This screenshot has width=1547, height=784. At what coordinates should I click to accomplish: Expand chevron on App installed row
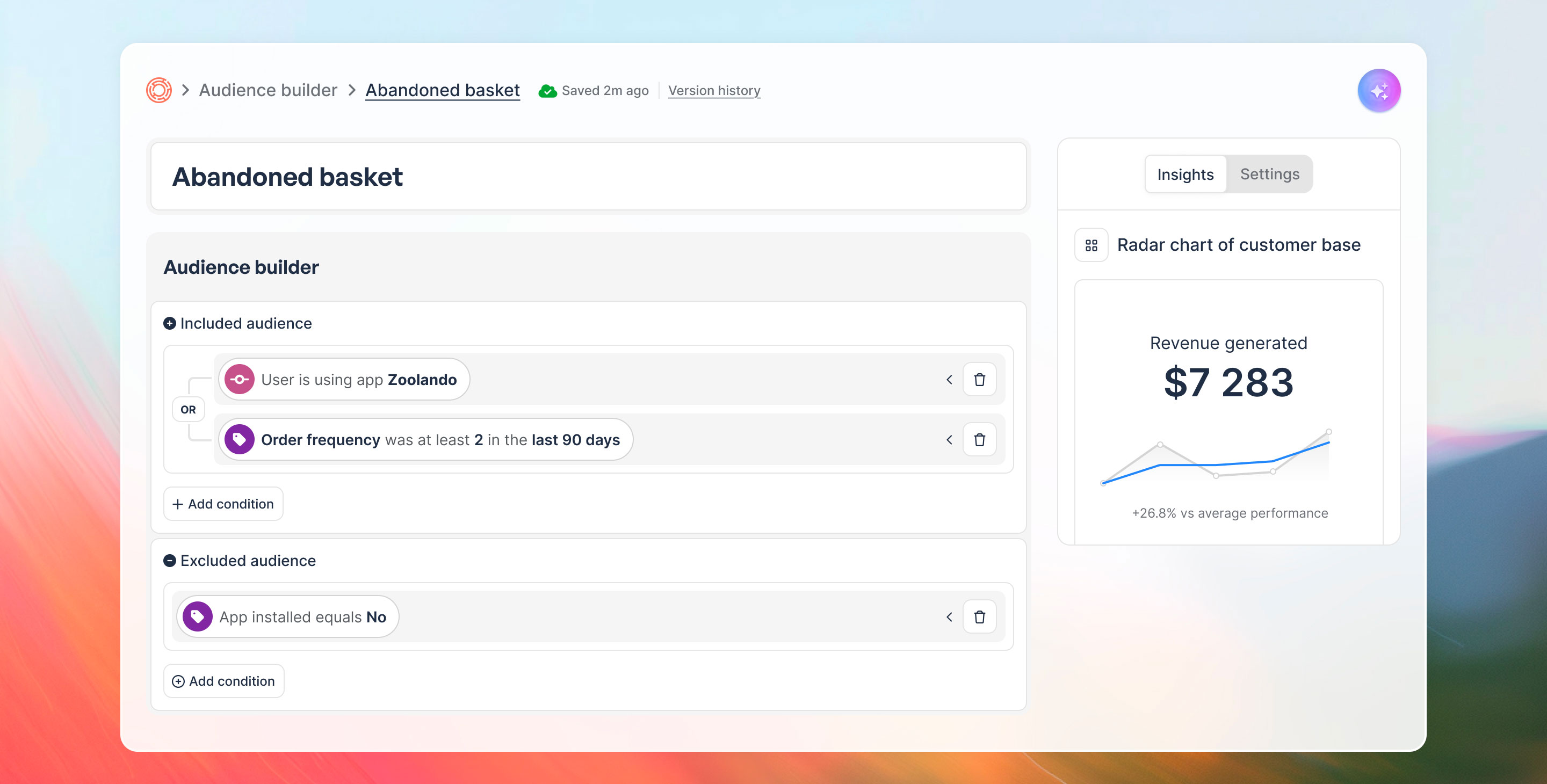[949, 616]
